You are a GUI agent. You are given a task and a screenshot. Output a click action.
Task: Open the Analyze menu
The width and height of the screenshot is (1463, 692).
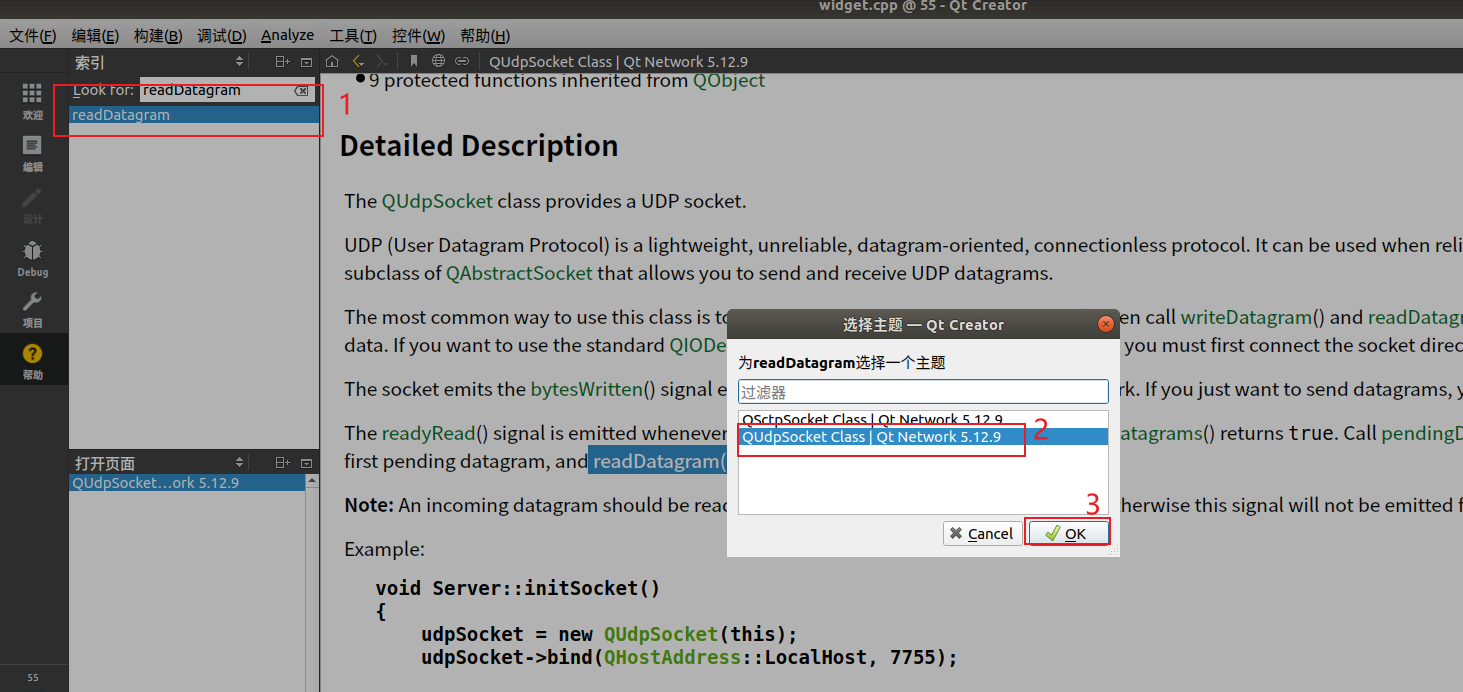[x=288, y=35]
